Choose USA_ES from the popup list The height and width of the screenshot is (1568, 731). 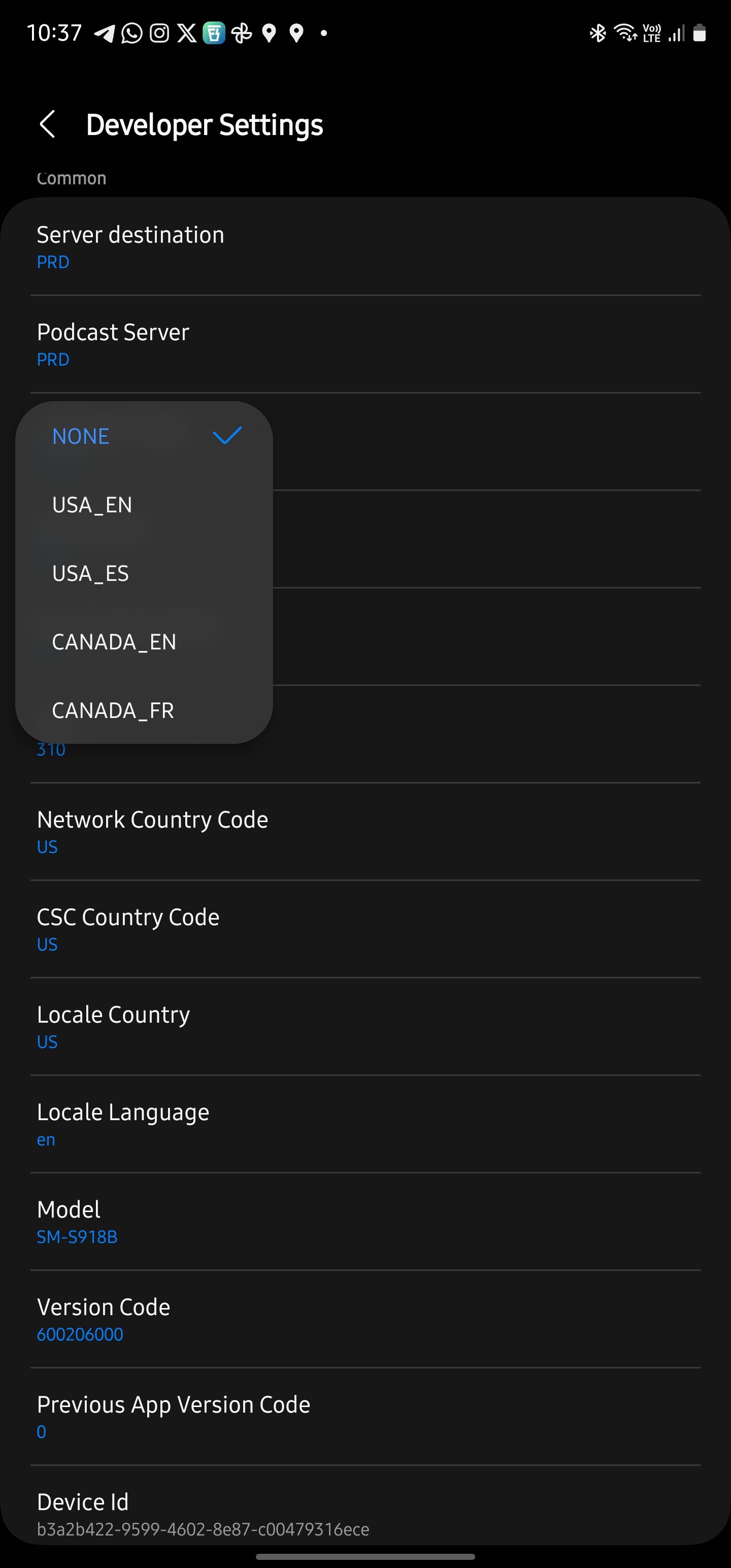(144, 573)
